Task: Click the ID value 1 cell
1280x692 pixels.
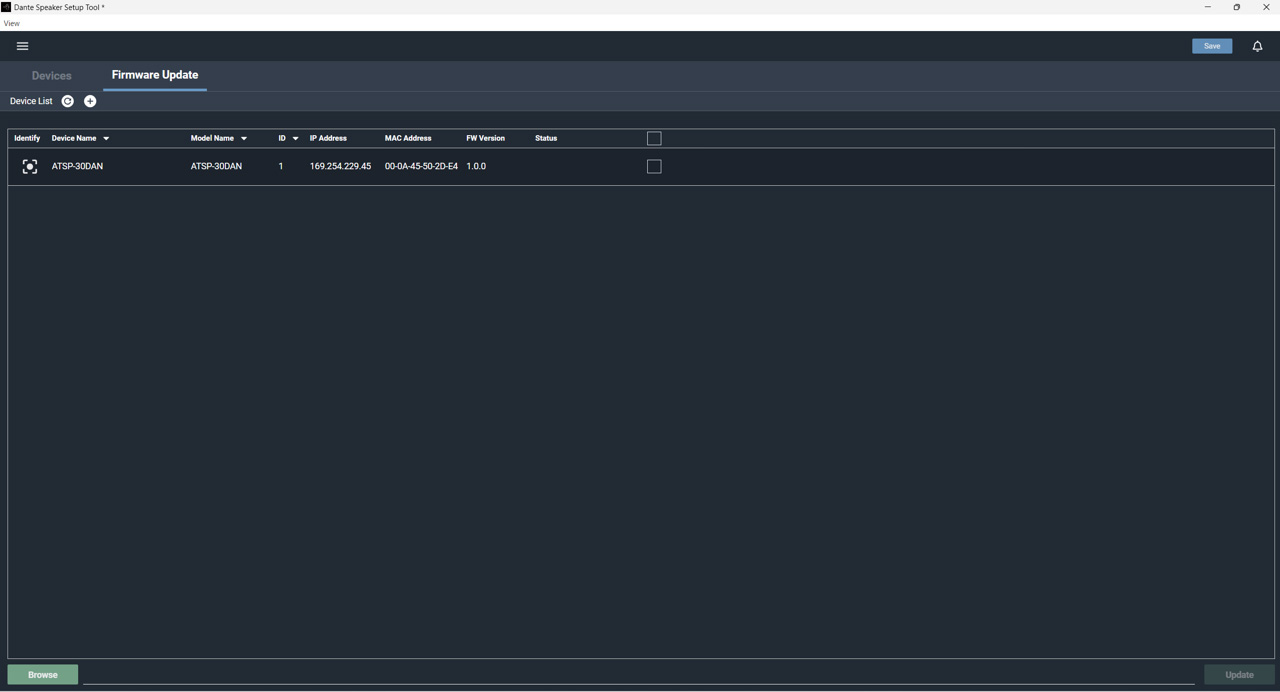Action: point(281,166)
